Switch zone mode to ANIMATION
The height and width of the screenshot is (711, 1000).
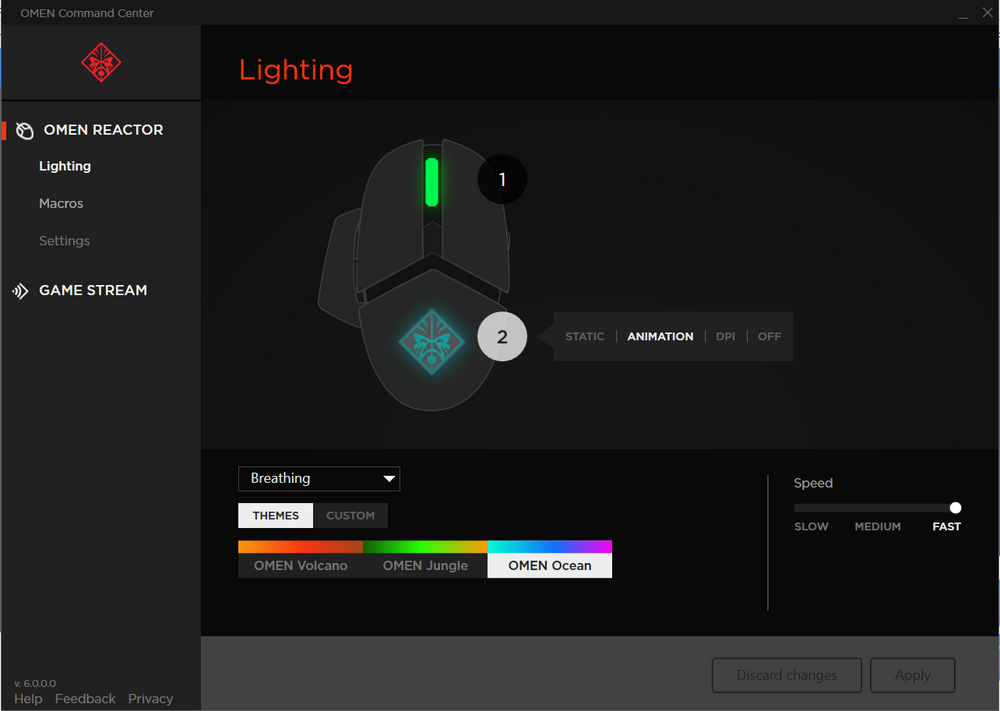[660, 337]
